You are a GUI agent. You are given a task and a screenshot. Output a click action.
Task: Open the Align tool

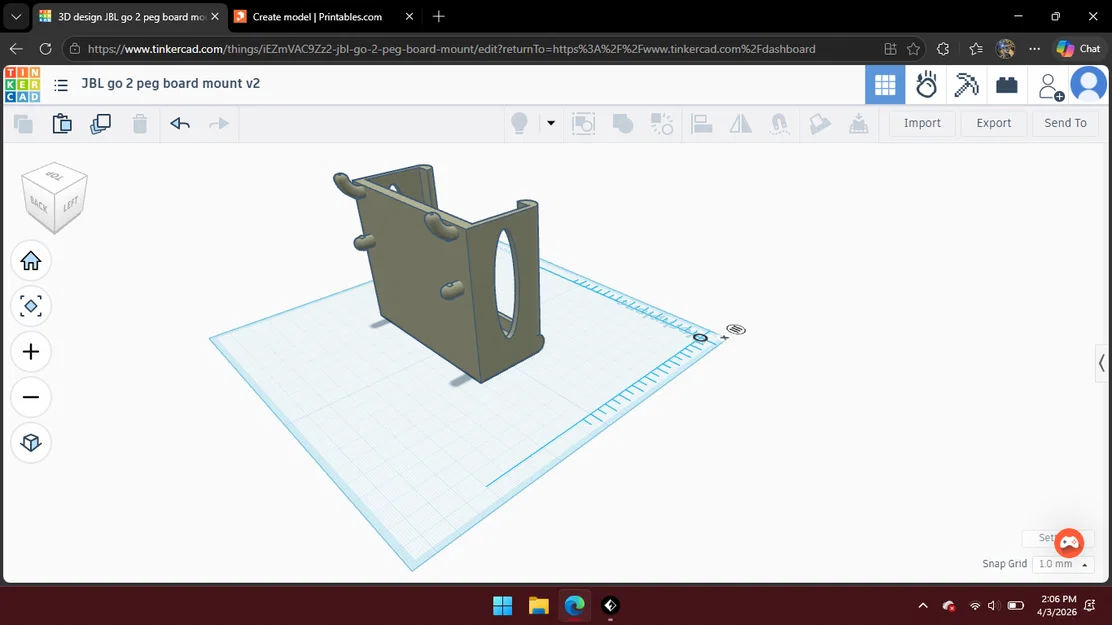[703, 123]
